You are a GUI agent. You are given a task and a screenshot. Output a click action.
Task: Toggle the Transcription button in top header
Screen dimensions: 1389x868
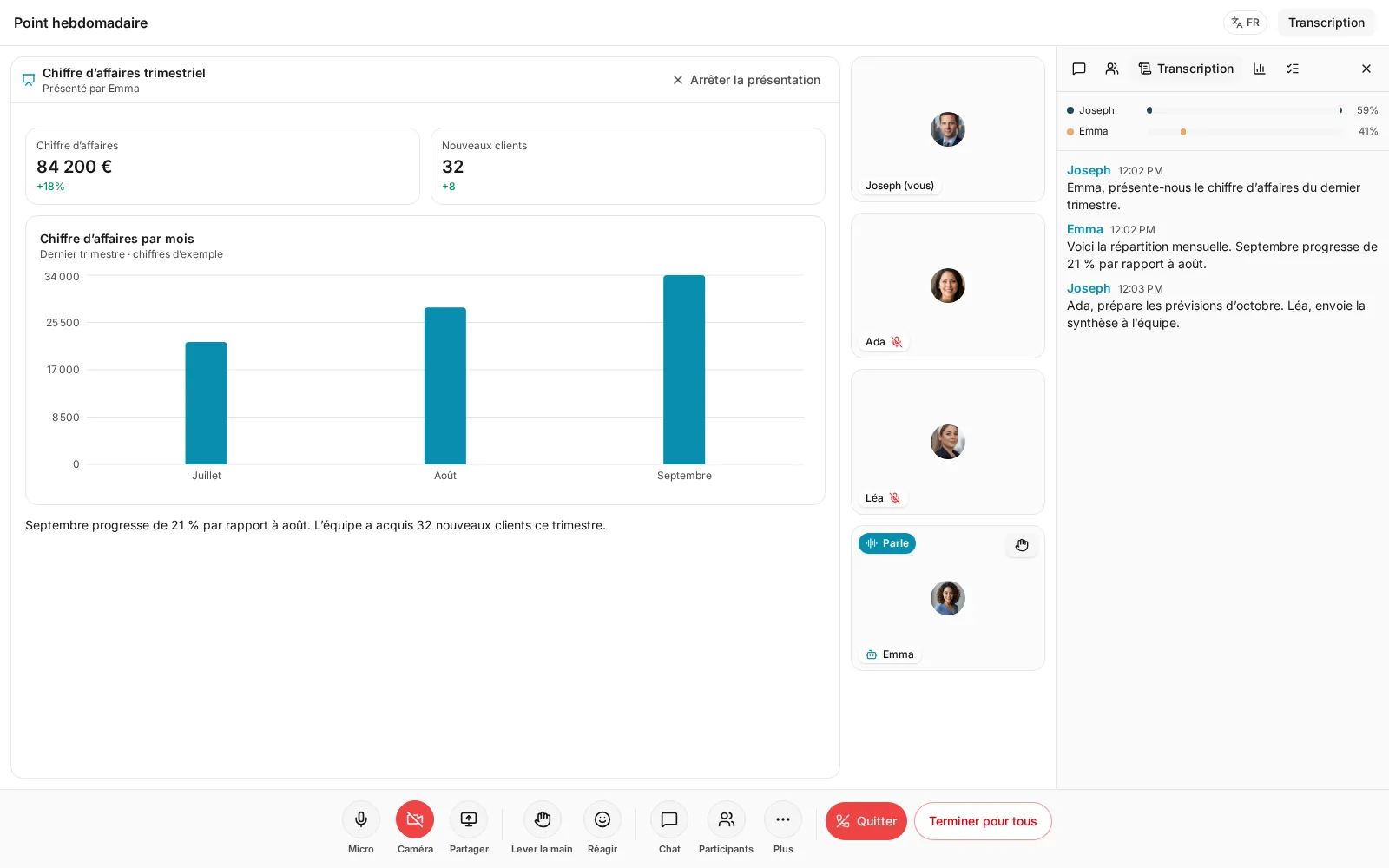click(1326, 23)
